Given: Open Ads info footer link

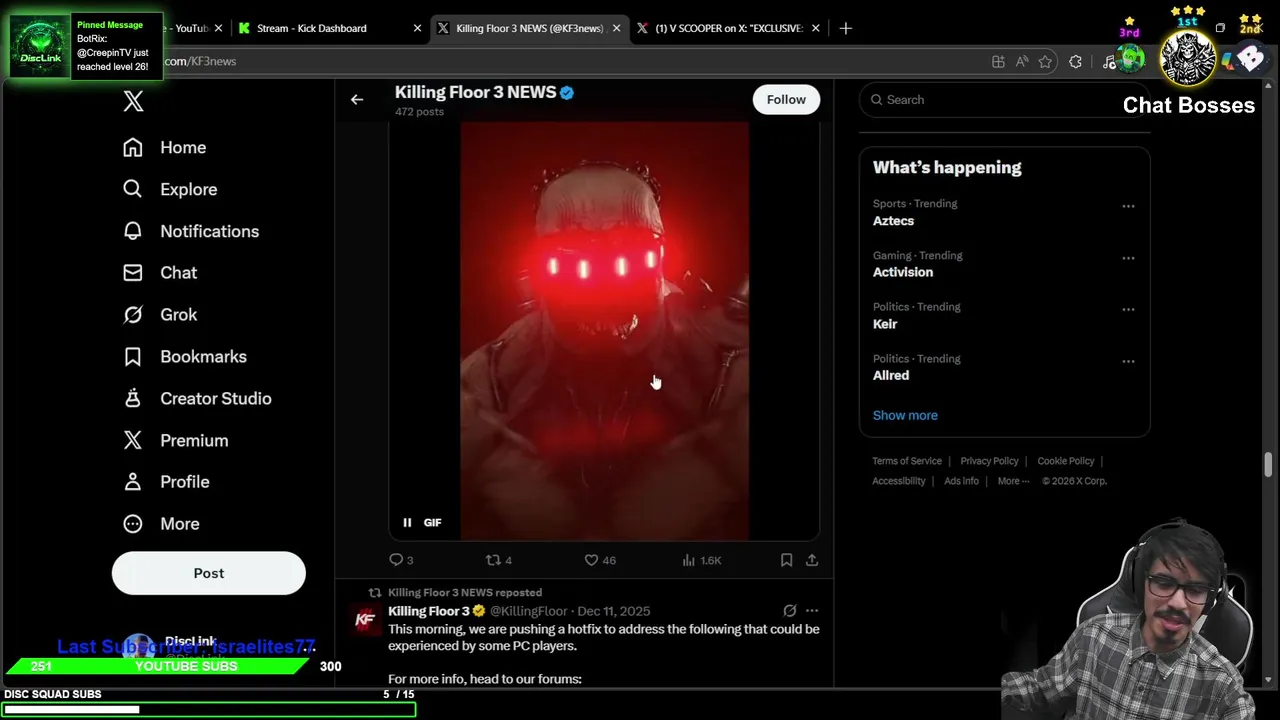Looking at the screenshot, I should pyautogui.click(x=962, y=481).
